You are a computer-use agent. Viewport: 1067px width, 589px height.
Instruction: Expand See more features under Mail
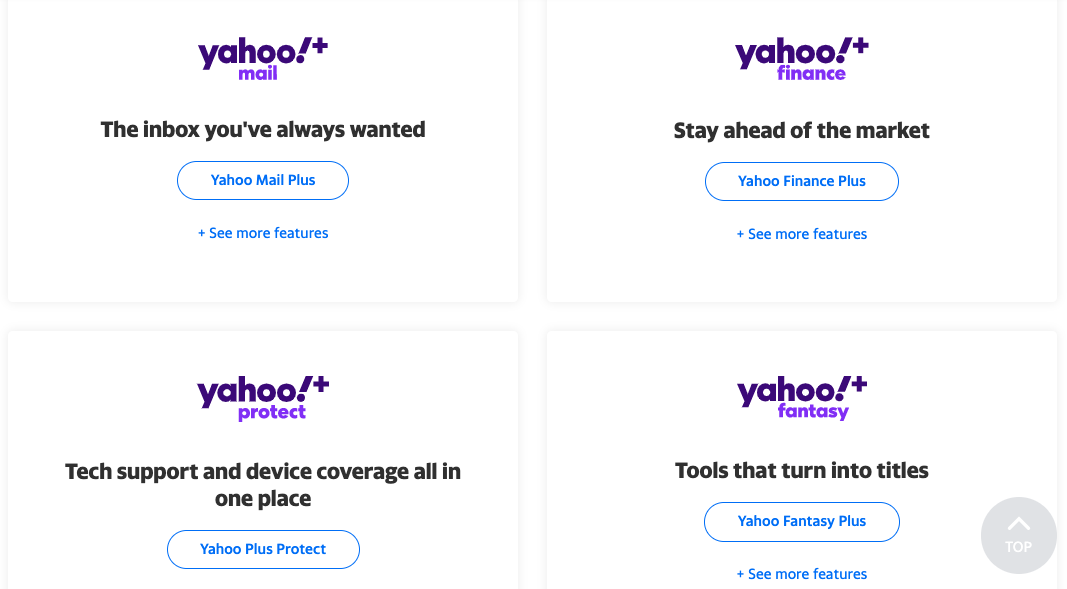262,233
